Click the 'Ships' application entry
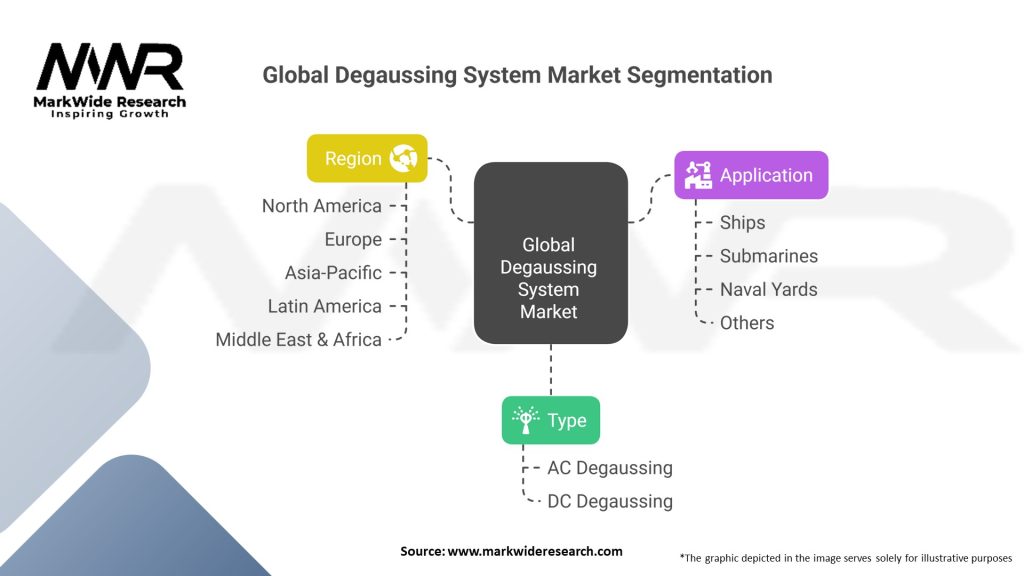Image resolution: width=1024 pixels, height=576 pixels. pos(742,223)
